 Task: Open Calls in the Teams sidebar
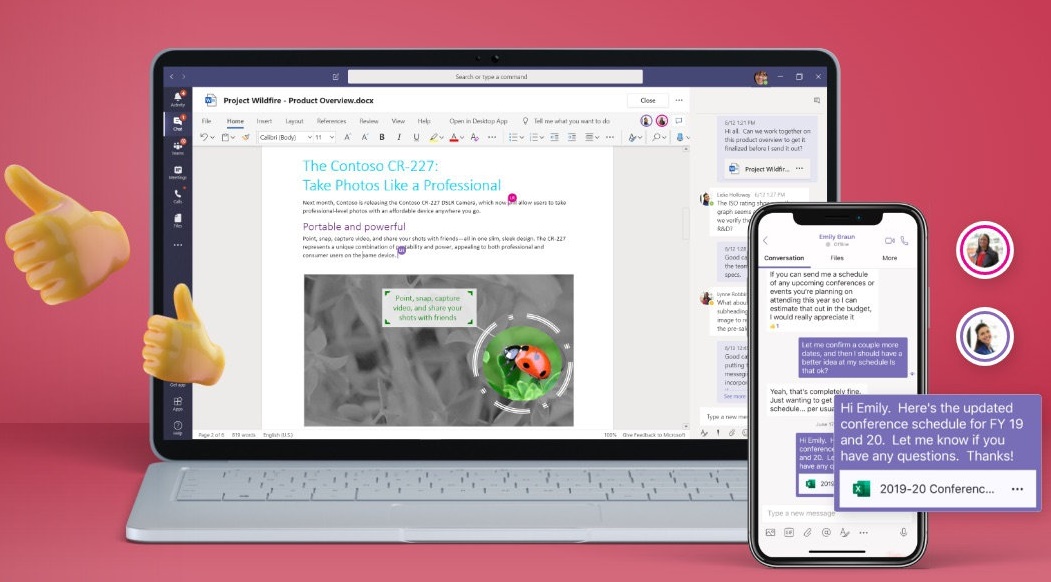coord(178,196)
